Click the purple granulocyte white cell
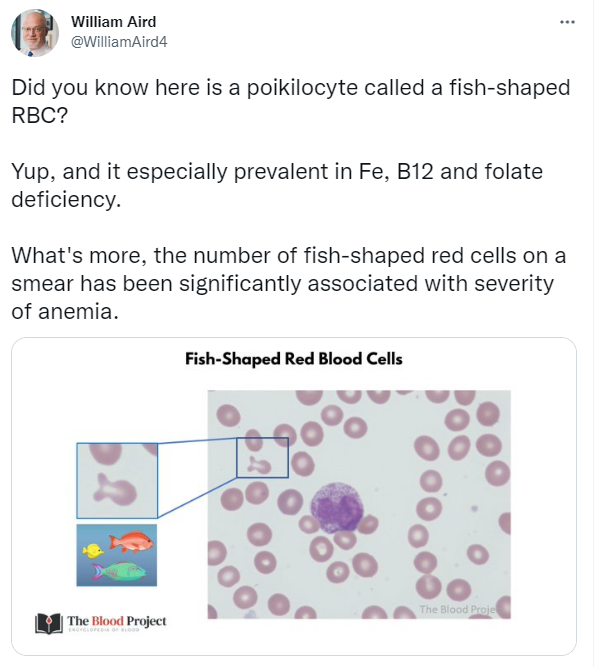598x667 pixels. [337, 508]
